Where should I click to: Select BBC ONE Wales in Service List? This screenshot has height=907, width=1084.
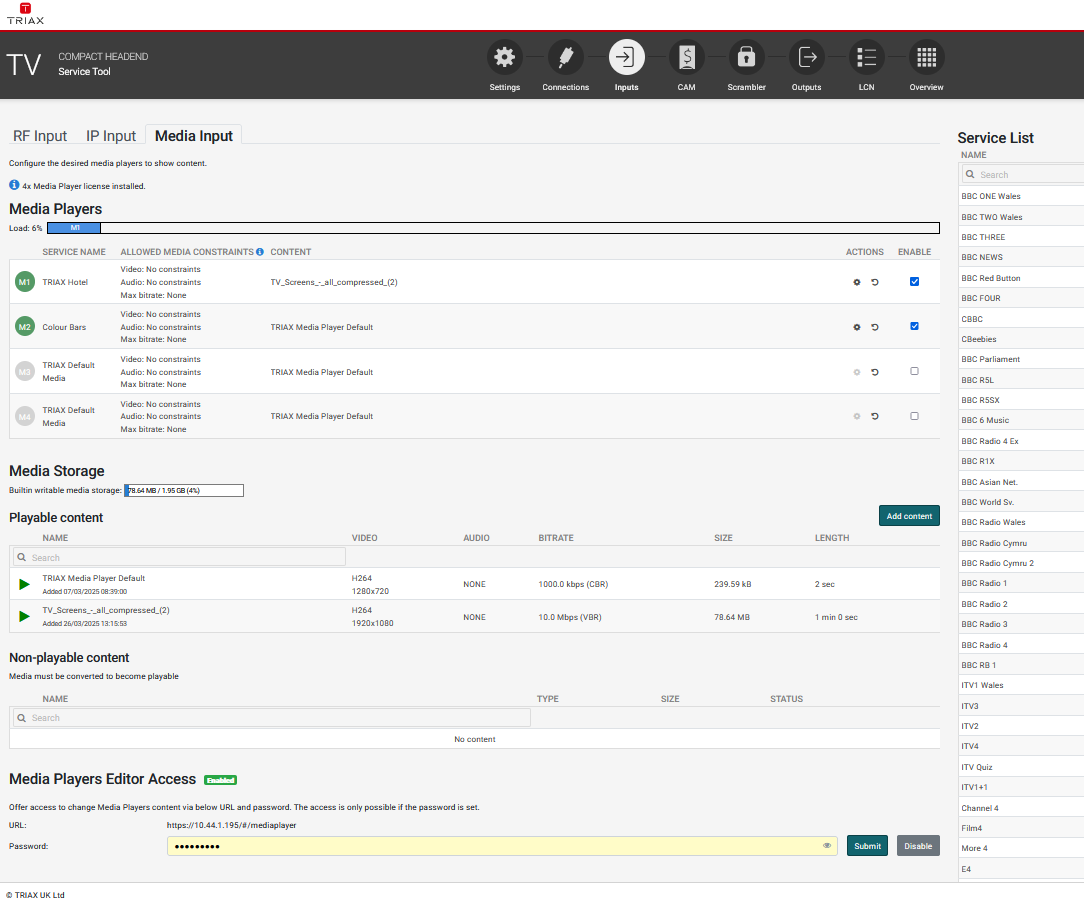(x=1022, y=196)
